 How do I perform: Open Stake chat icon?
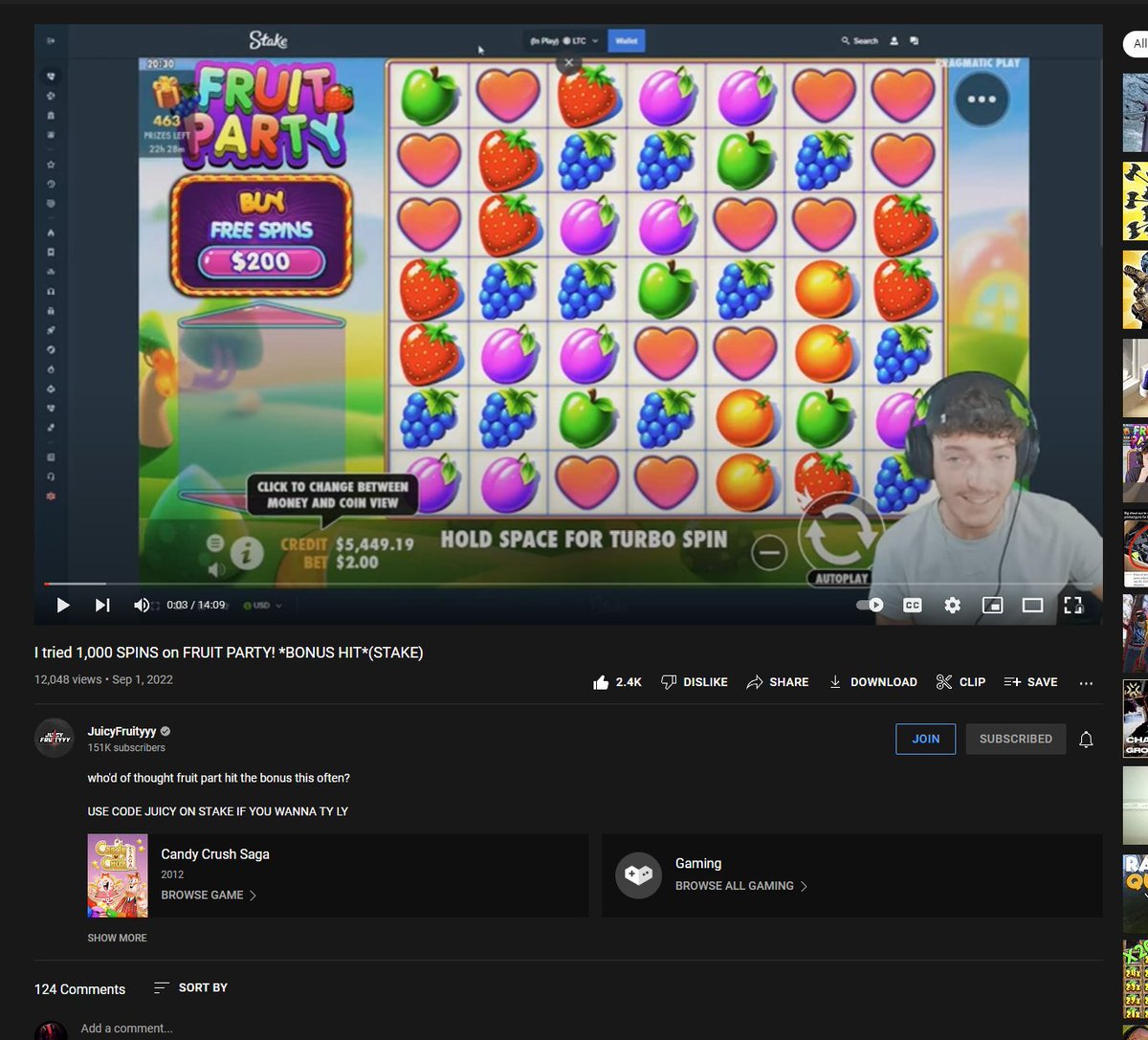click(x=915, y=40)
